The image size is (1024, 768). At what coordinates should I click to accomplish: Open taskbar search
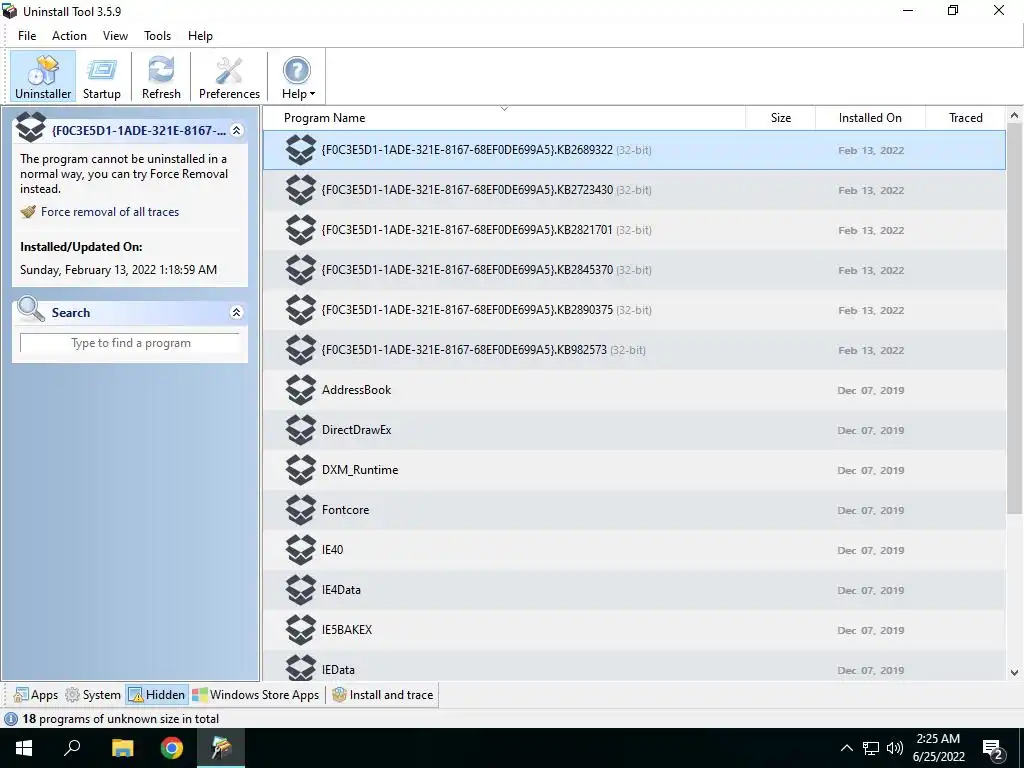pyautogui.click(x=72, y=748)
